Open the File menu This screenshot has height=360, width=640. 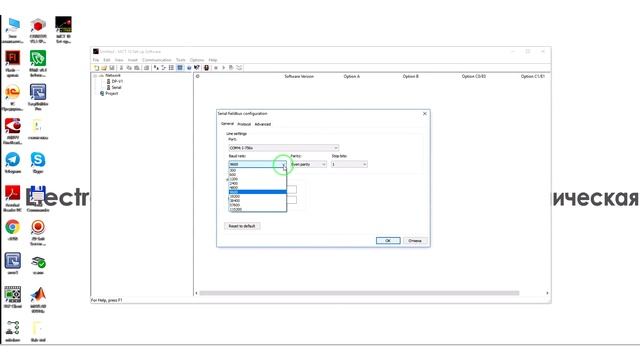(96, 60)
